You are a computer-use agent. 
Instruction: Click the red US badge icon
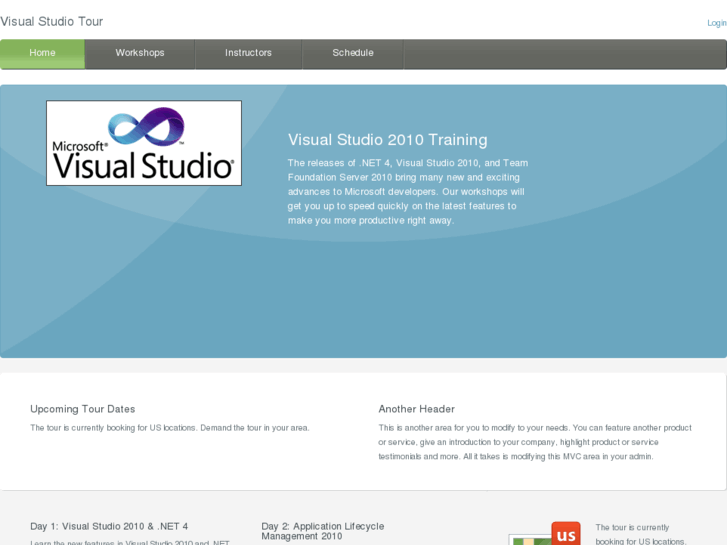tap(566, 533)
